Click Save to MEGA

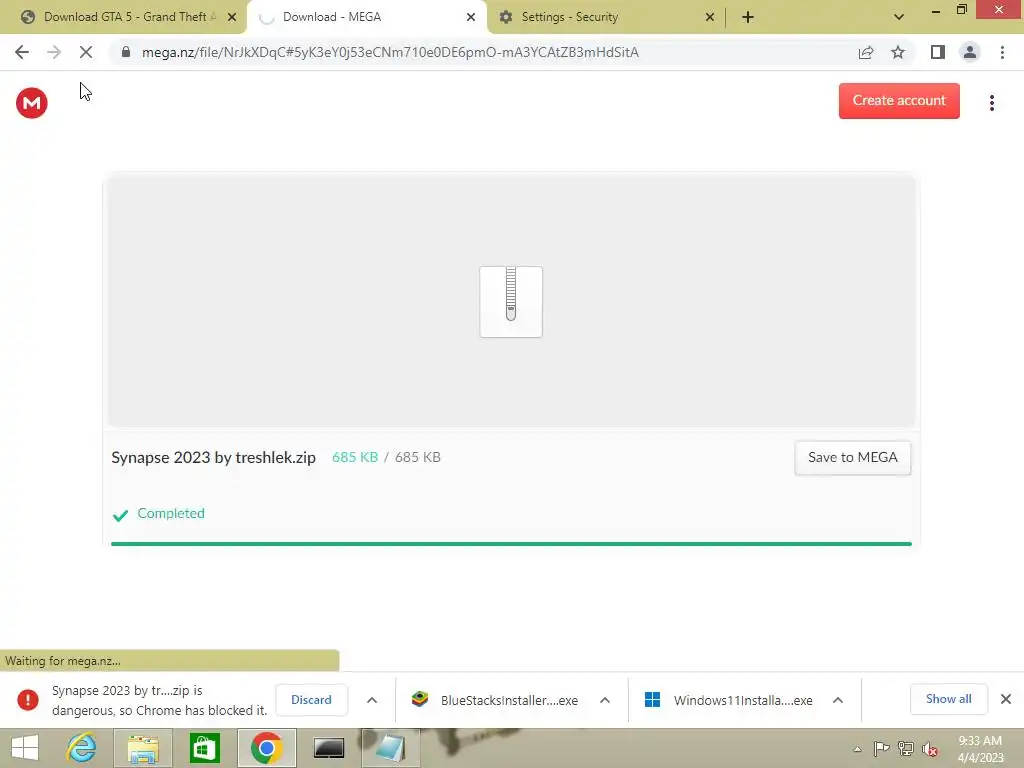coord(852,458)
